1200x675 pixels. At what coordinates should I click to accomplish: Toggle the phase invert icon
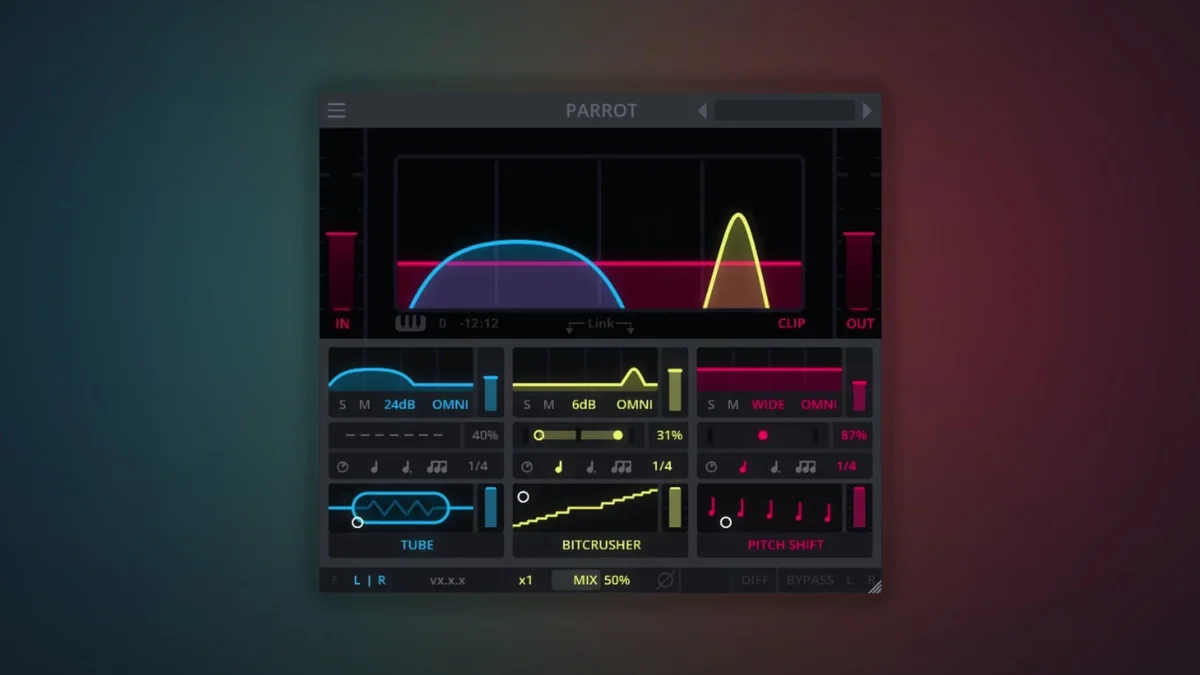665,580
